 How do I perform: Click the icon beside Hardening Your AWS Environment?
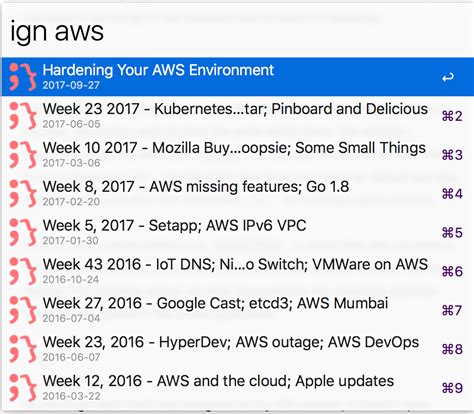click(x=23, y=77)
